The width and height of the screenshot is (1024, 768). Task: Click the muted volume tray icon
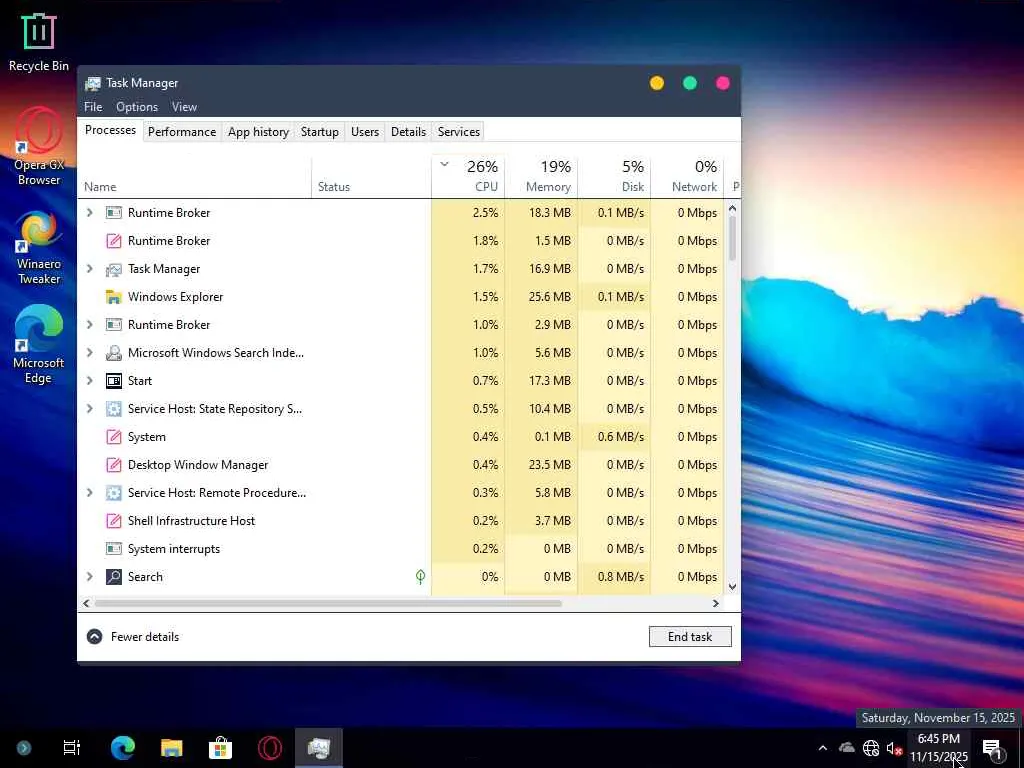point(894,748)
